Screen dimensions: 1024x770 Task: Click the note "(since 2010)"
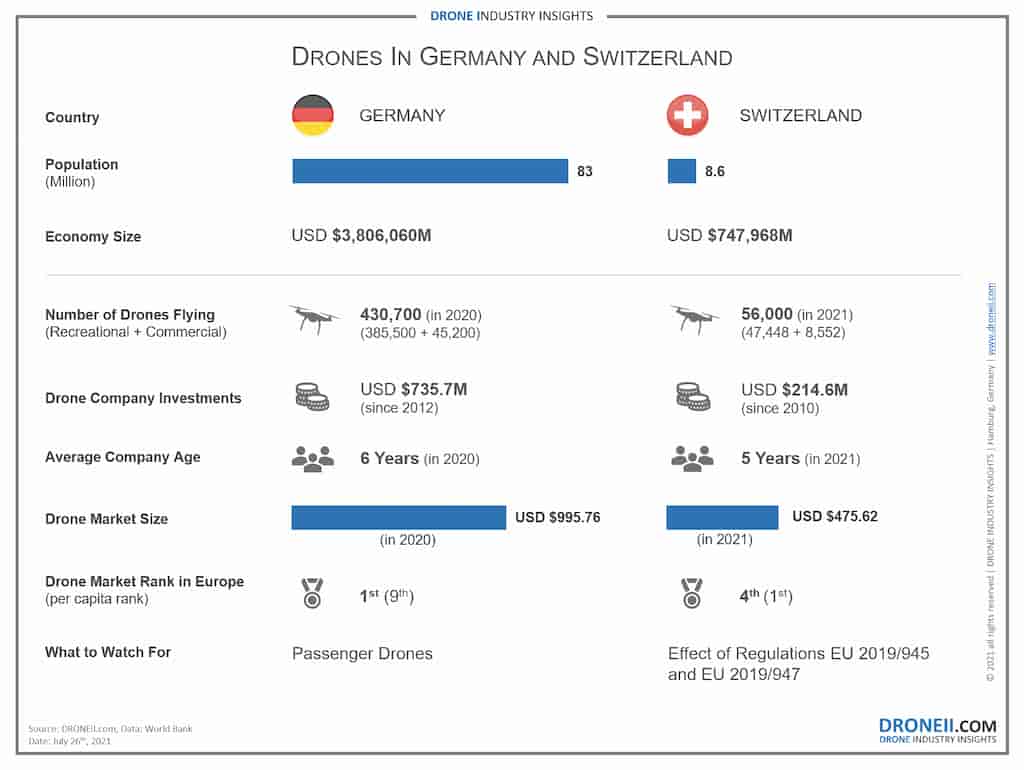point(780,409)
